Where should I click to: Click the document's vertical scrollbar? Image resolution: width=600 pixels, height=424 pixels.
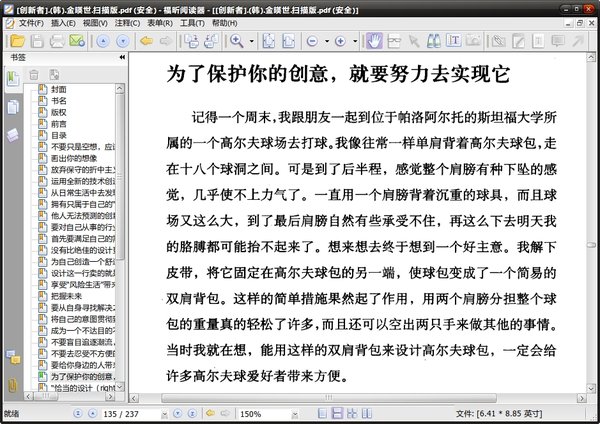[589, 240]
